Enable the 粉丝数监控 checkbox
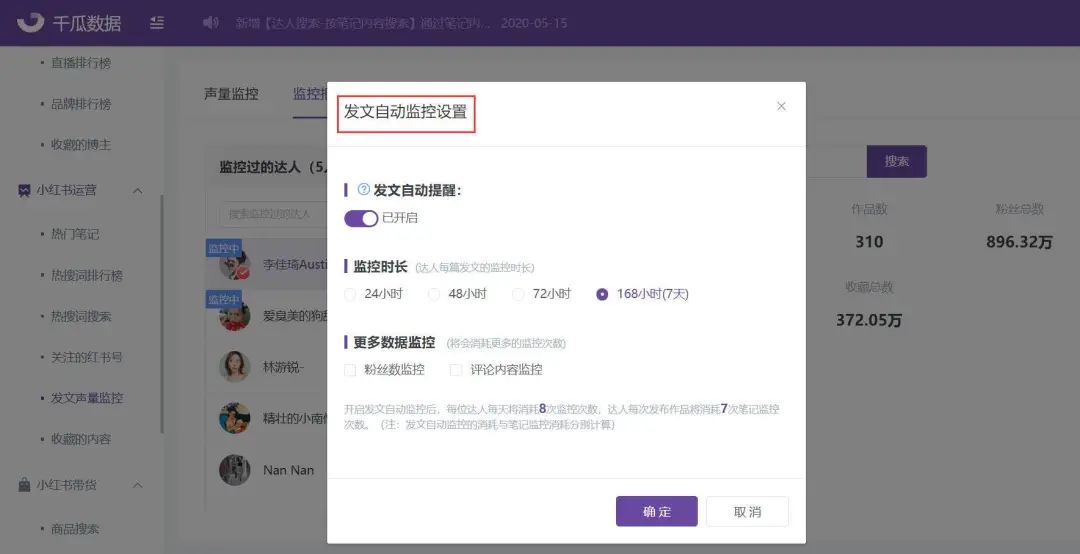The height and width of the screenshot is (554, 1080). (350, 370)
